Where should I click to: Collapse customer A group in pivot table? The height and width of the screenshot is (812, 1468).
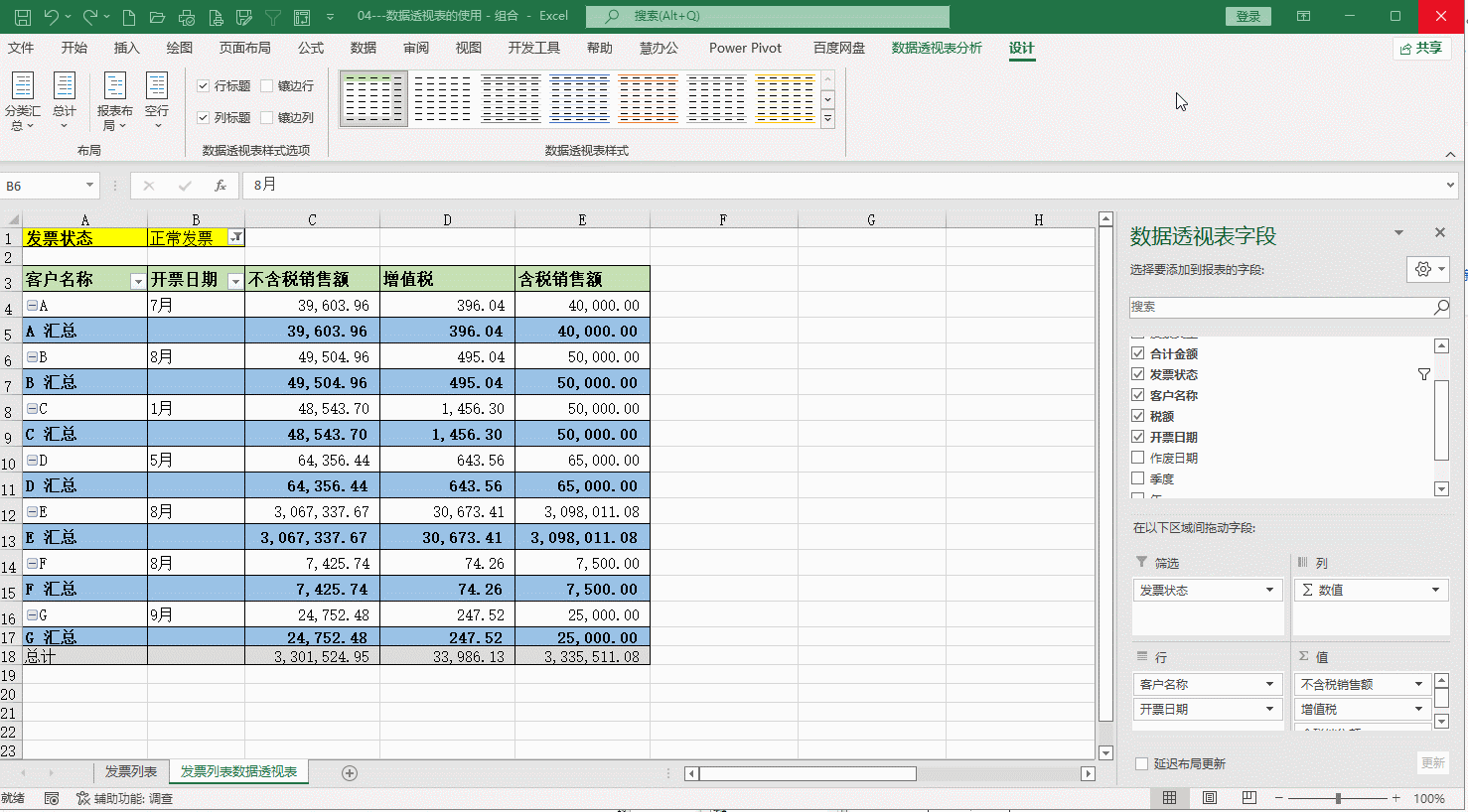(x=32, y=306)
